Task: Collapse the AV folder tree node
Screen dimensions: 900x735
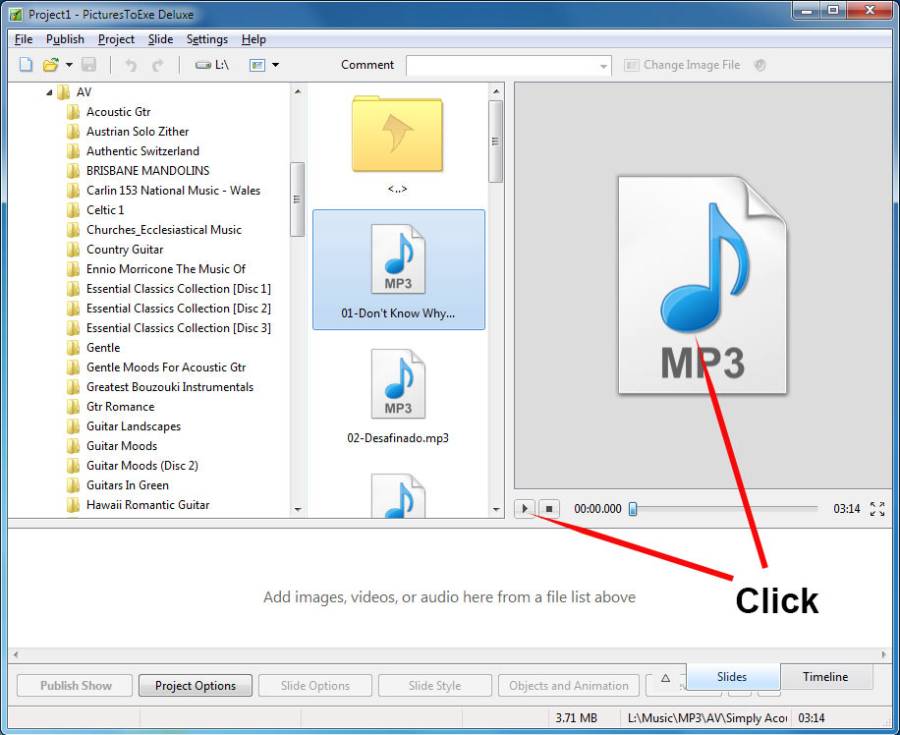Action: 49,92
